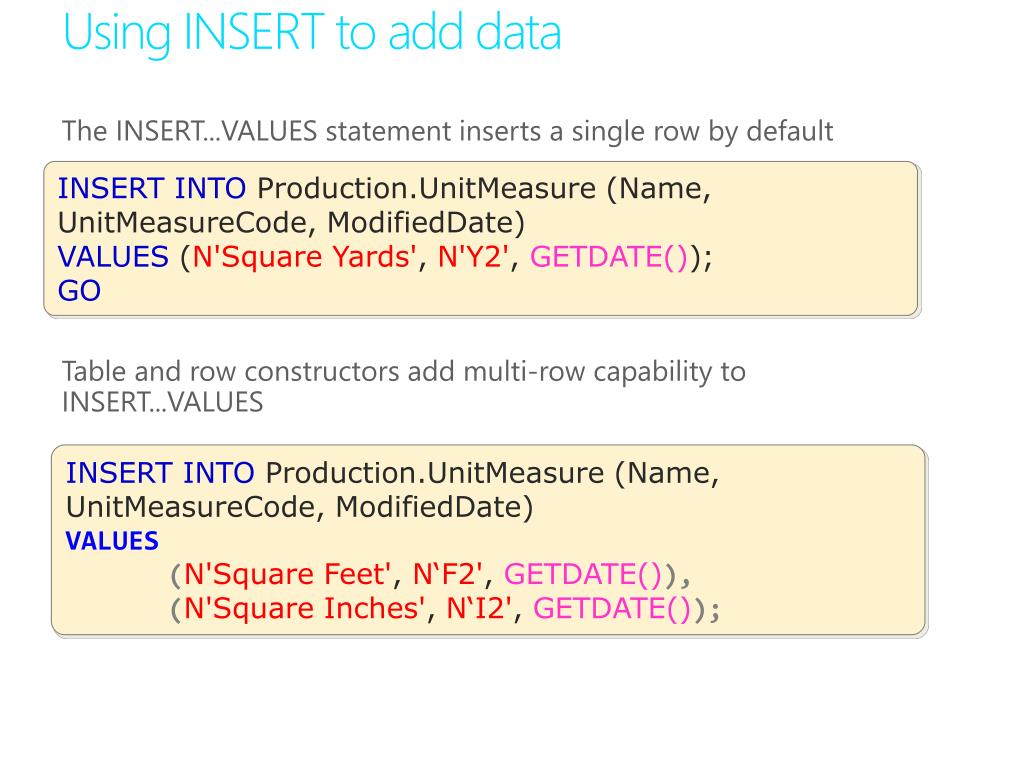Click "UnitMeasureCode, ModifiedDate)" in the second code box

pos(300,507)
